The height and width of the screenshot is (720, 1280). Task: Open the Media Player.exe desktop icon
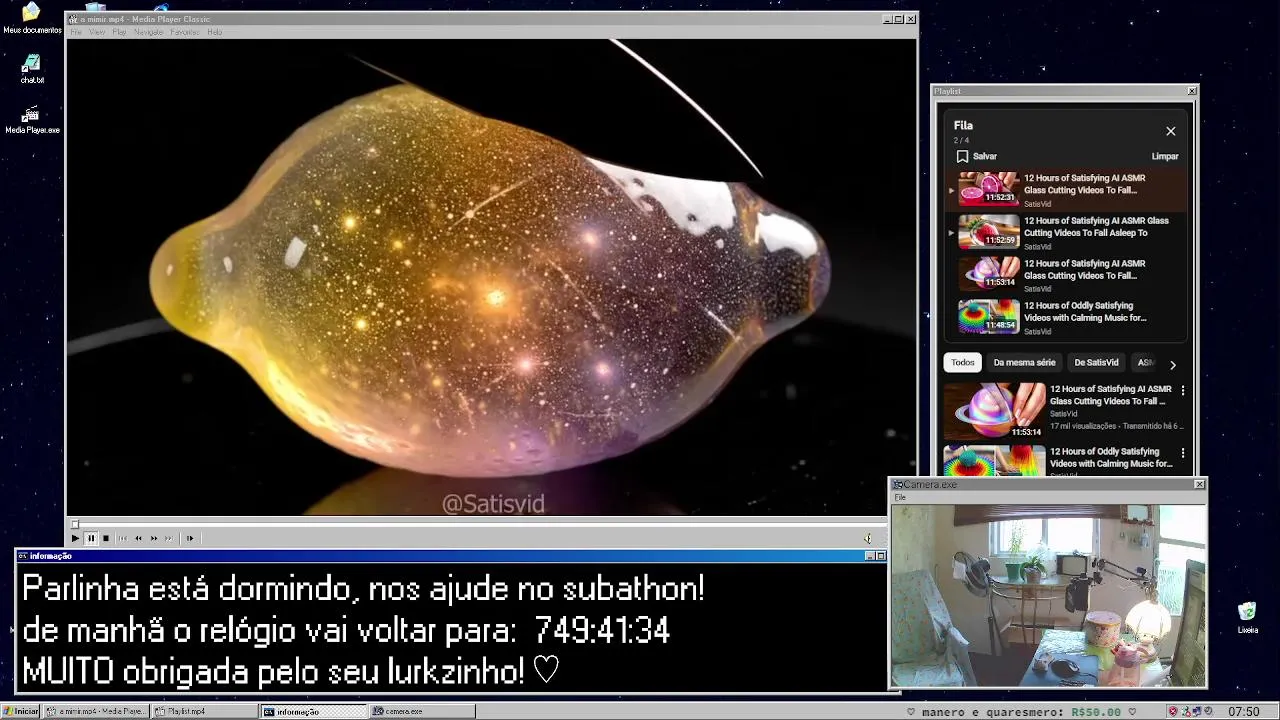point(32,119)
